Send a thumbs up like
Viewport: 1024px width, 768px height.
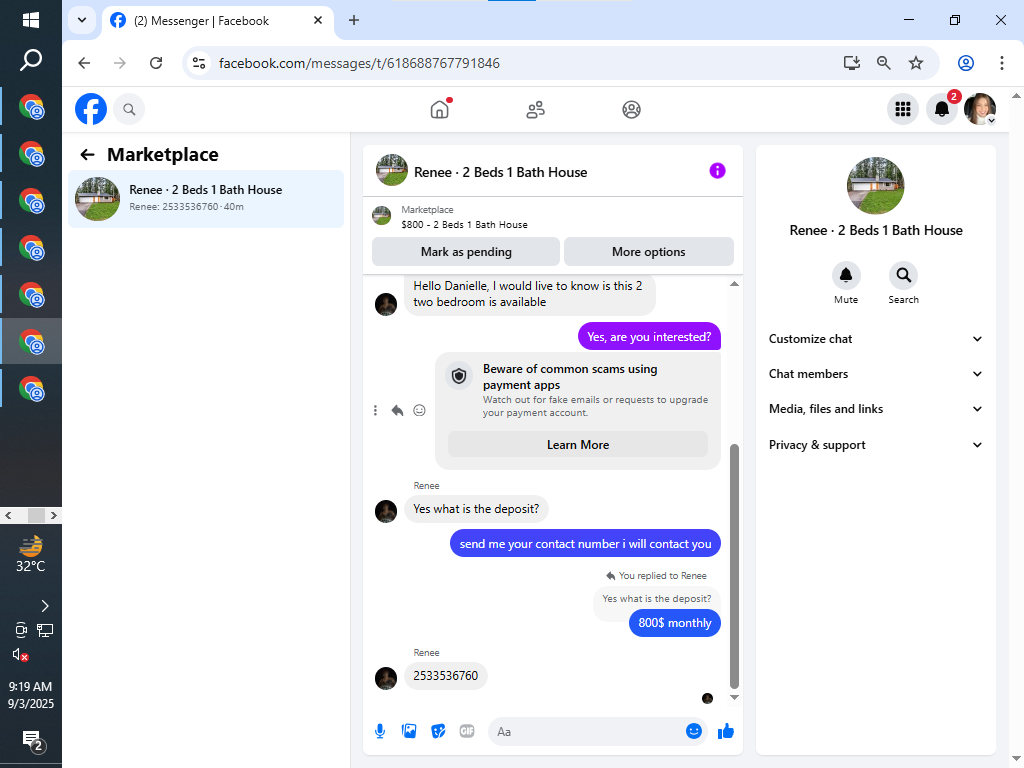[726, 731]
